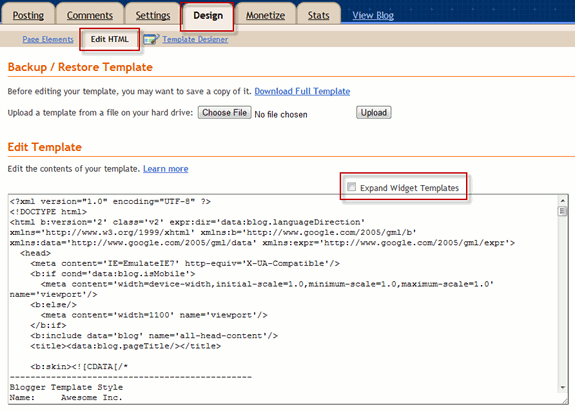Select the Edit HTML sub-tab
This screenshot has width=575, height=411.
click(x=110, y=39)
